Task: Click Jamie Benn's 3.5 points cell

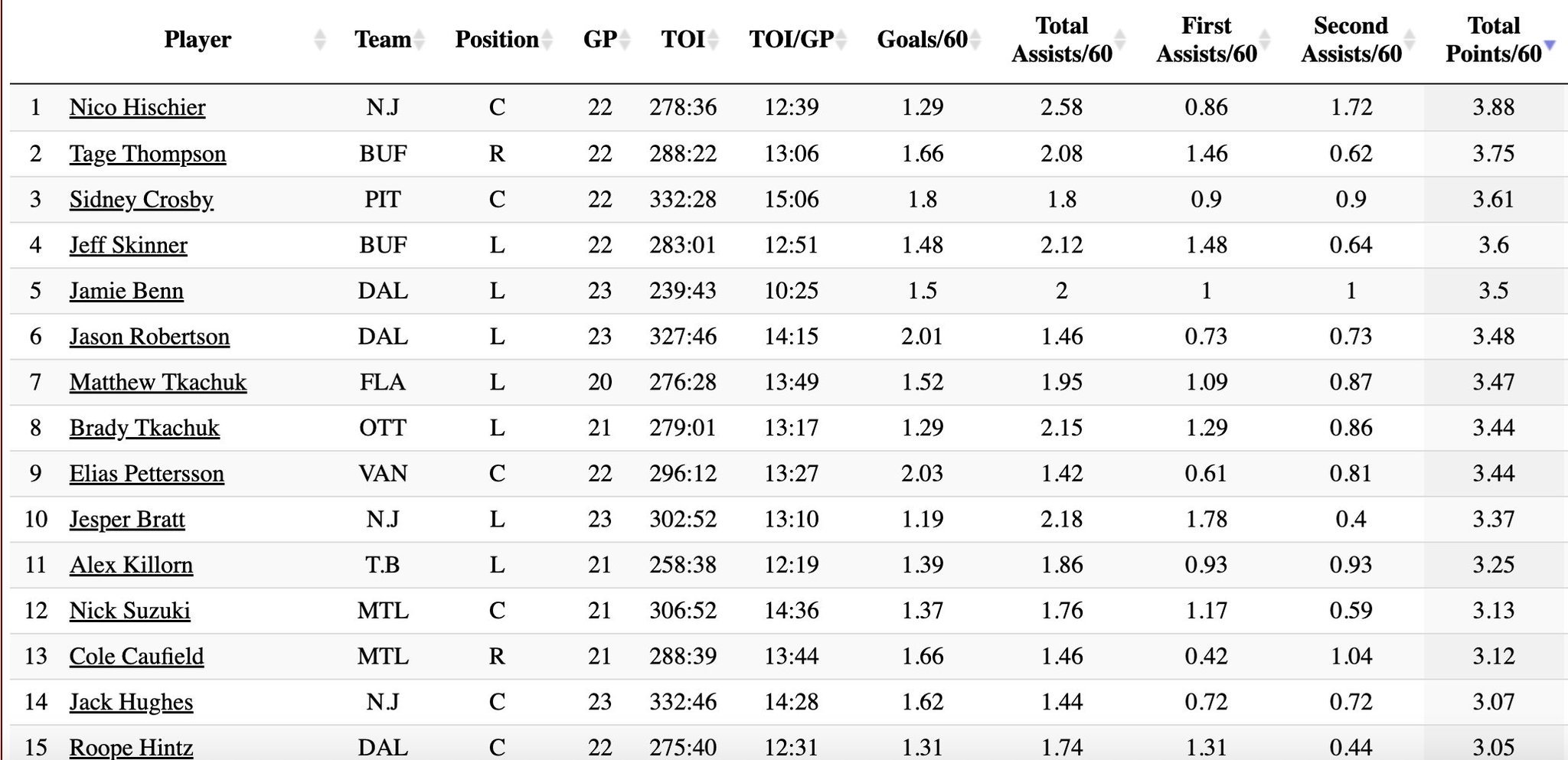Action: (1493, 291)
